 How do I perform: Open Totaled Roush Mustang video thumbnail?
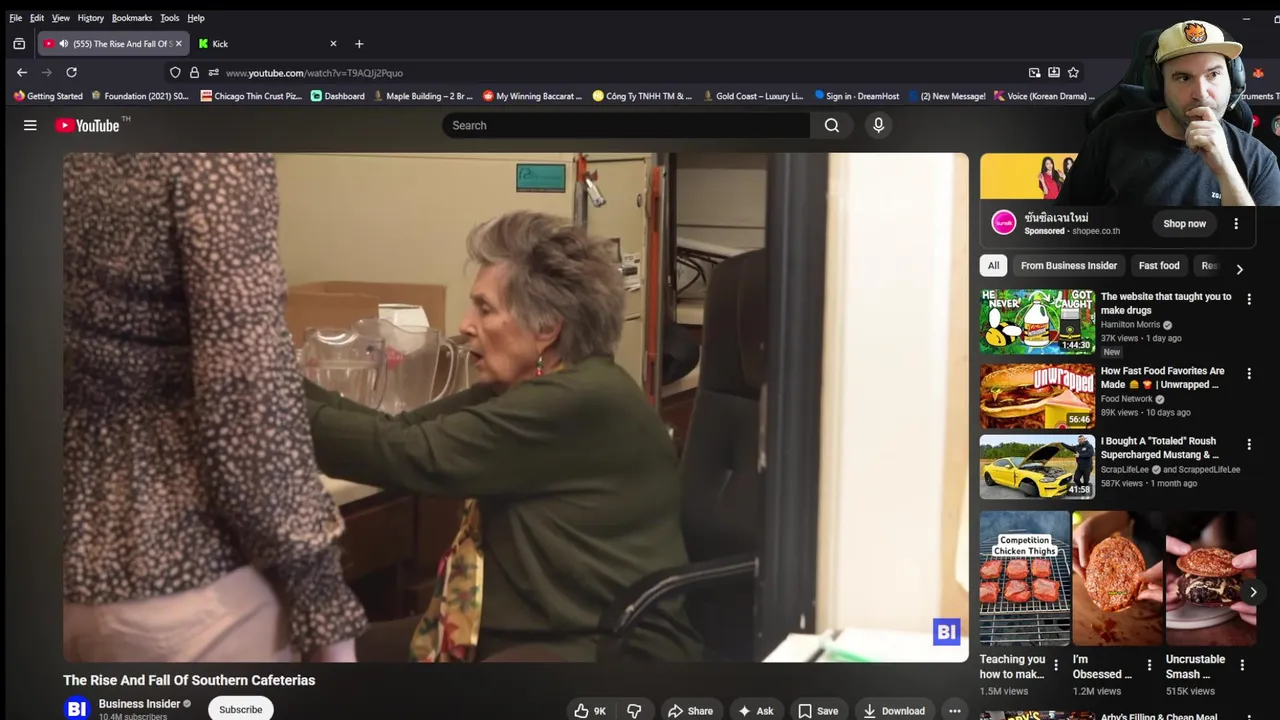[x=1037, y=466]
